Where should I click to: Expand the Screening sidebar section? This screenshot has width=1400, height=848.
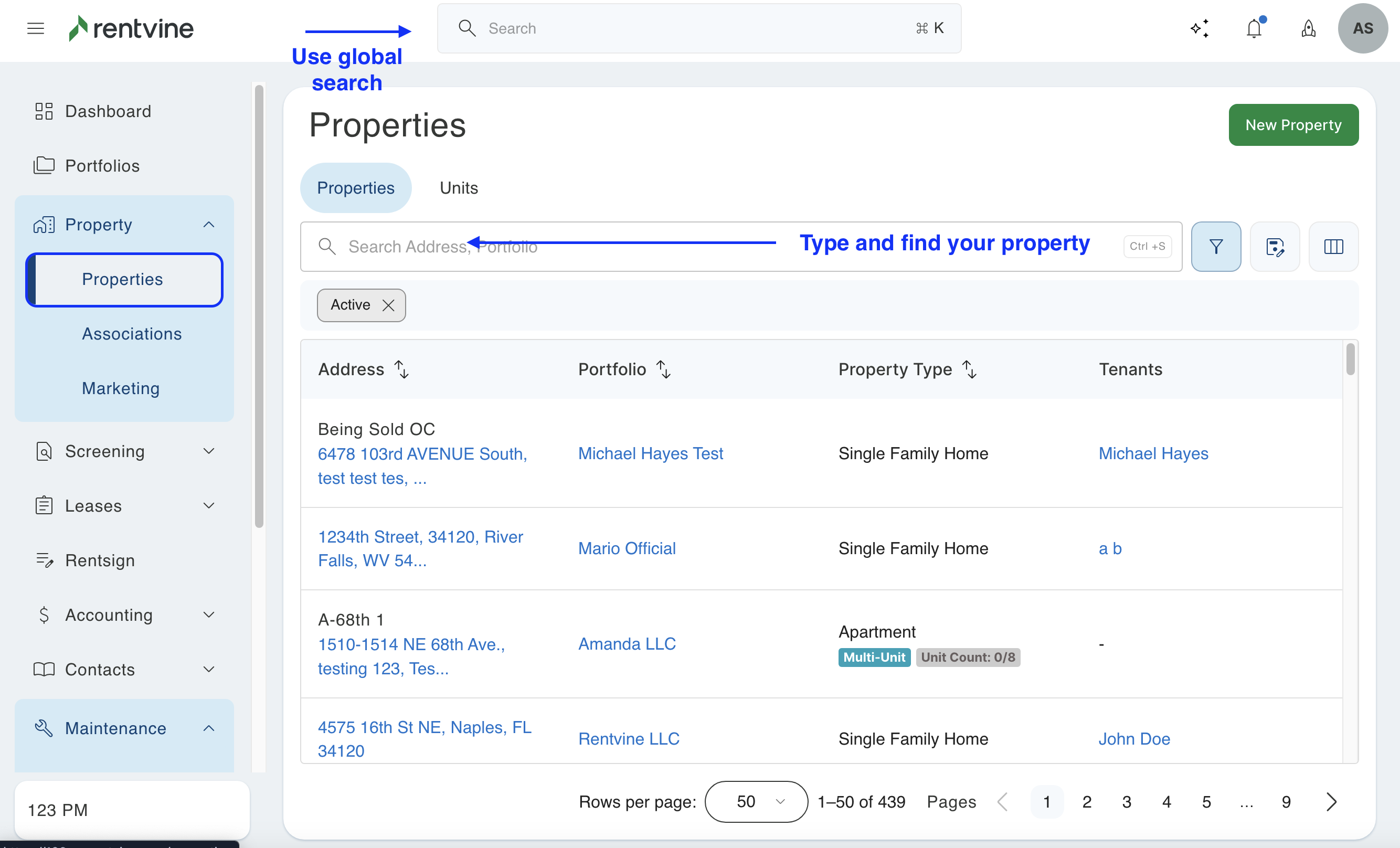208,451
